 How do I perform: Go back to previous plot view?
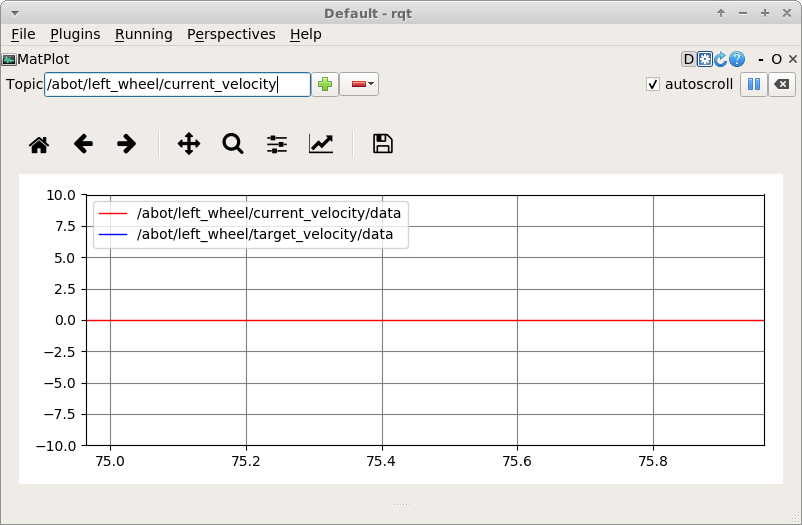(83, 144)
